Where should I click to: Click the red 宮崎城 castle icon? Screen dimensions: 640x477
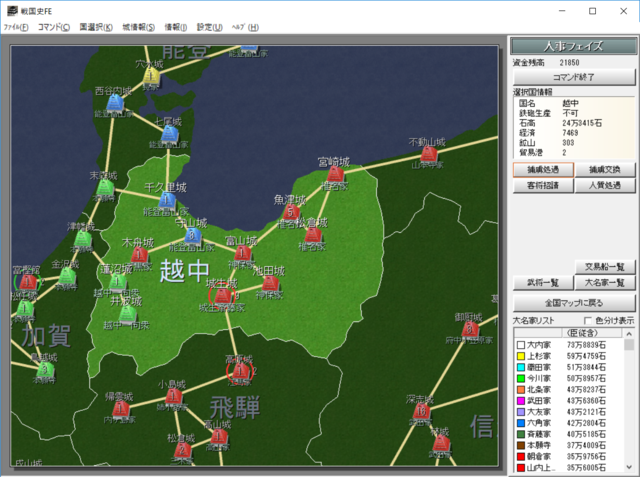[x=335, y=175]
